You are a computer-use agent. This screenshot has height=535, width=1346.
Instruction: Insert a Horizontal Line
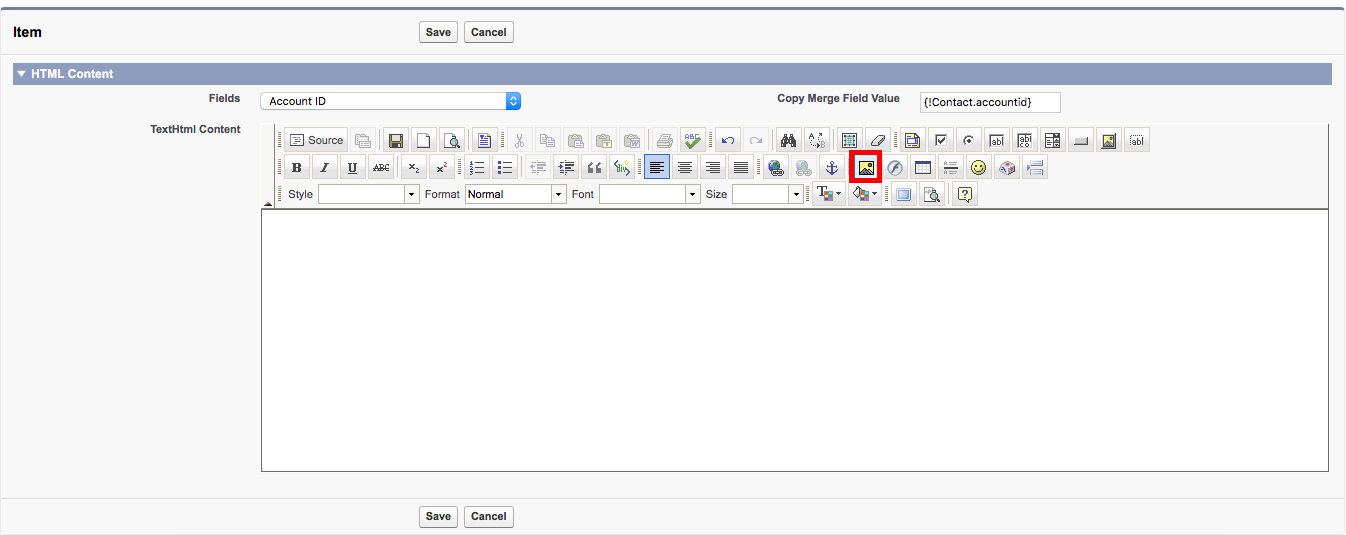[x=951, y=167]
